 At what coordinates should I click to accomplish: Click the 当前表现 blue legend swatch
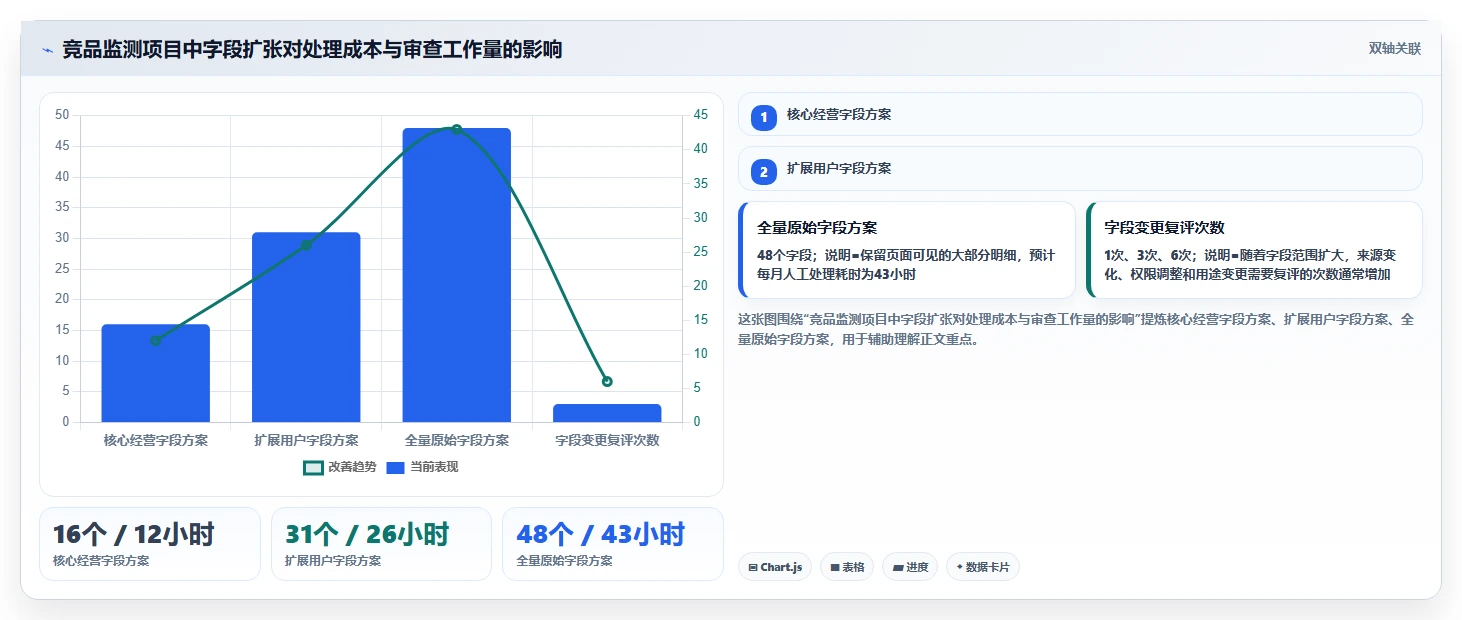[x=395, y=467]
